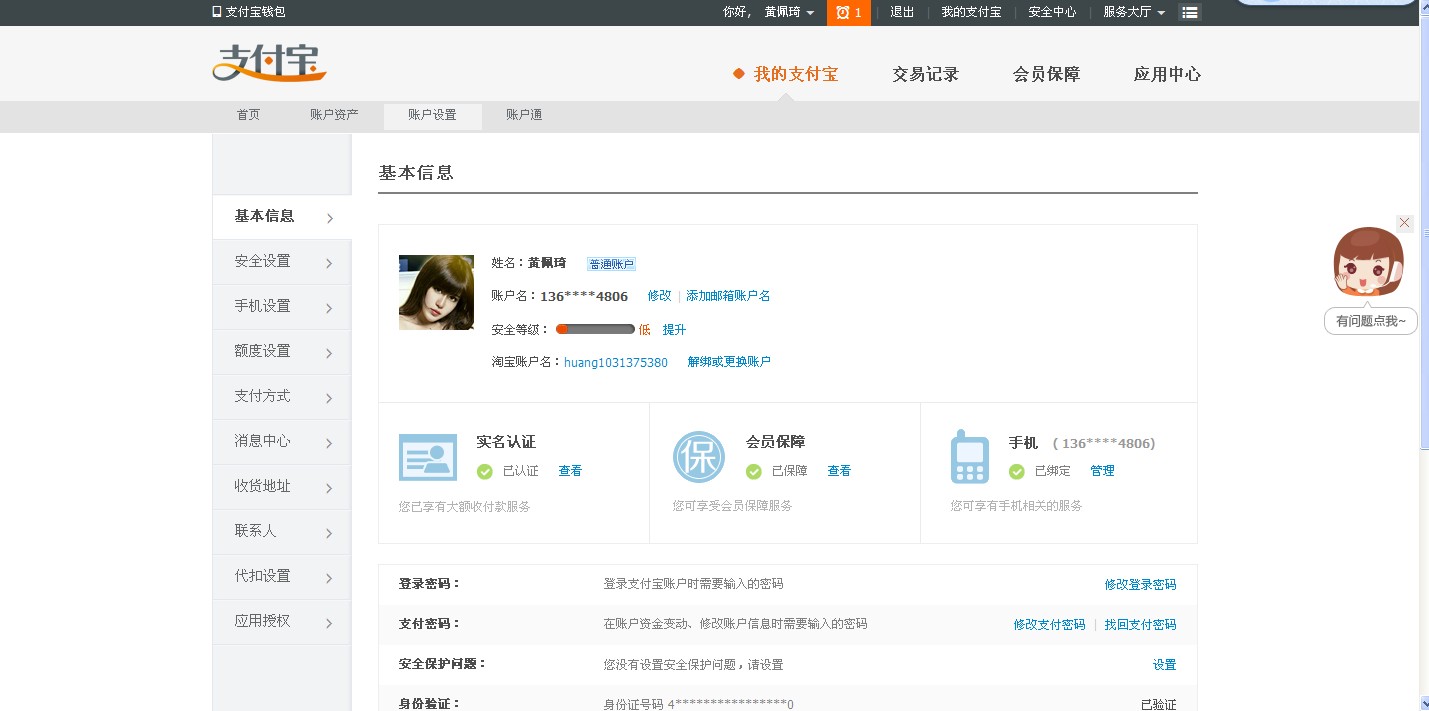Screen dimensions: 1429x711
Task: Click the 会员保障 保 circle icon
Action: coord(698,457)
